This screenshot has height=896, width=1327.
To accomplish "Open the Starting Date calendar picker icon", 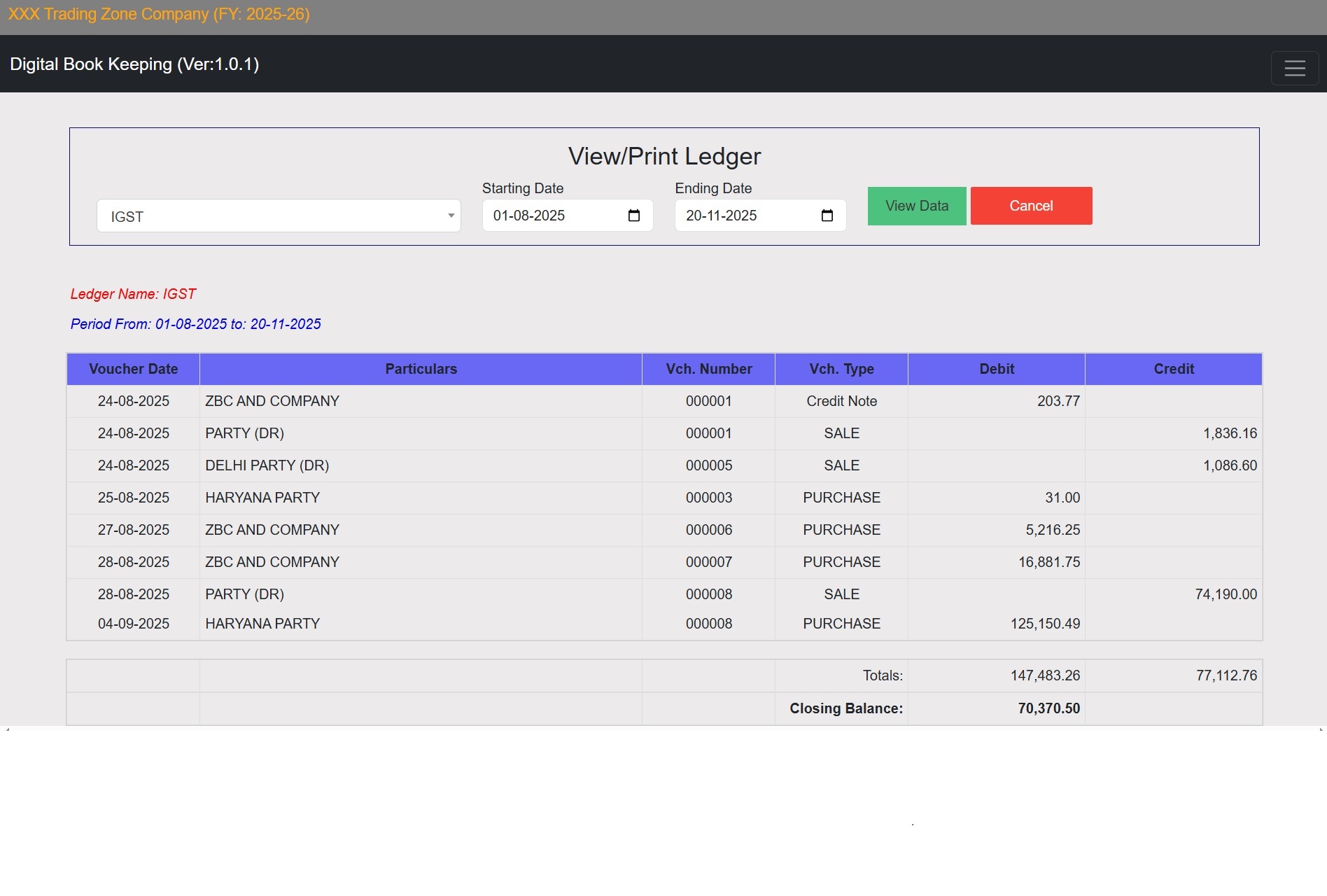I will pyautogui.click(x=634, y=216).
